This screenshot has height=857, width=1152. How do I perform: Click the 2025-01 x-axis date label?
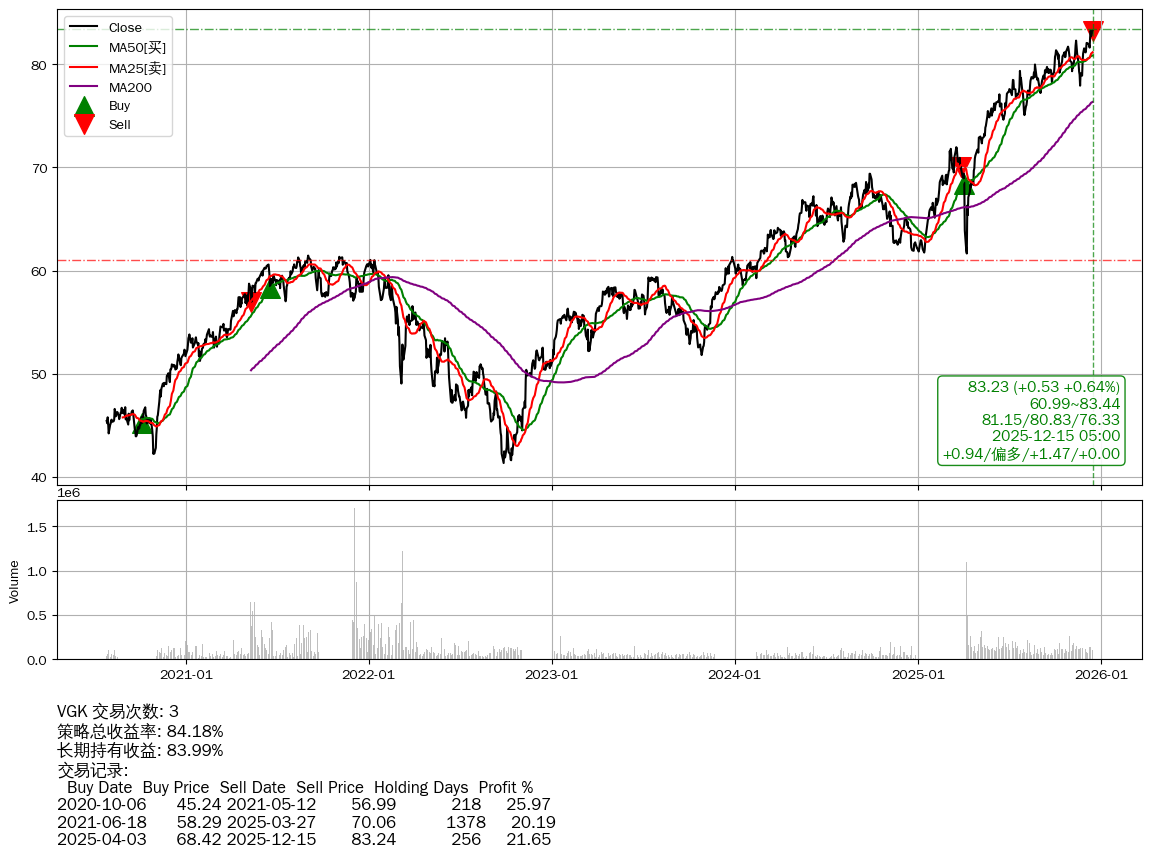pyautogui.click(x=918, y=675)
